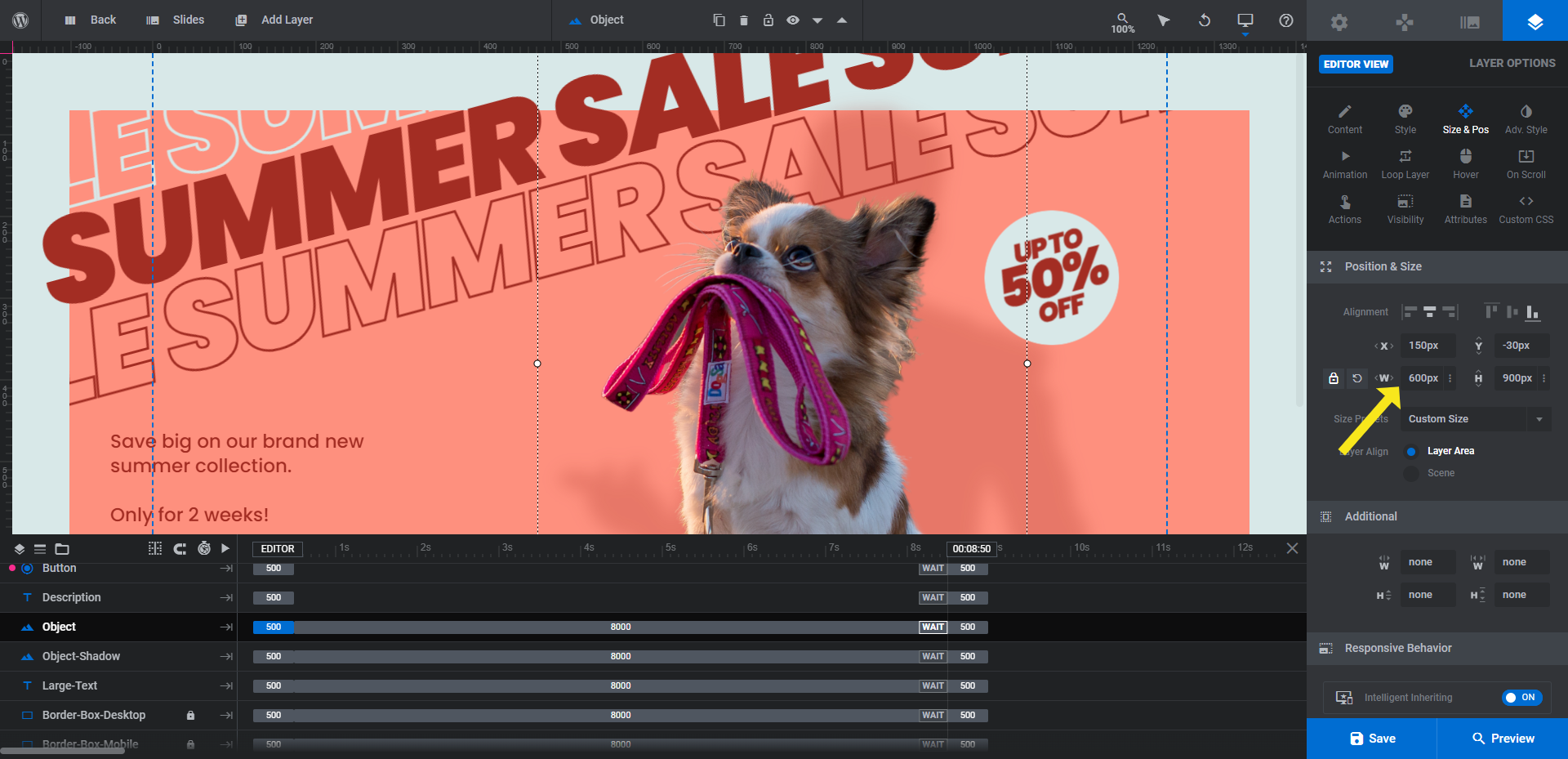
Task: Move to previous layer with up arrow
Action: coord(841,20)
